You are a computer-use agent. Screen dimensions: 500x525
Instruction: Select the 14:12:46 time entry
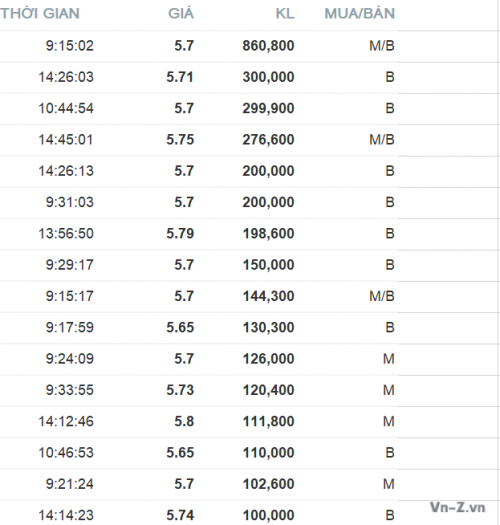[66, 422]
